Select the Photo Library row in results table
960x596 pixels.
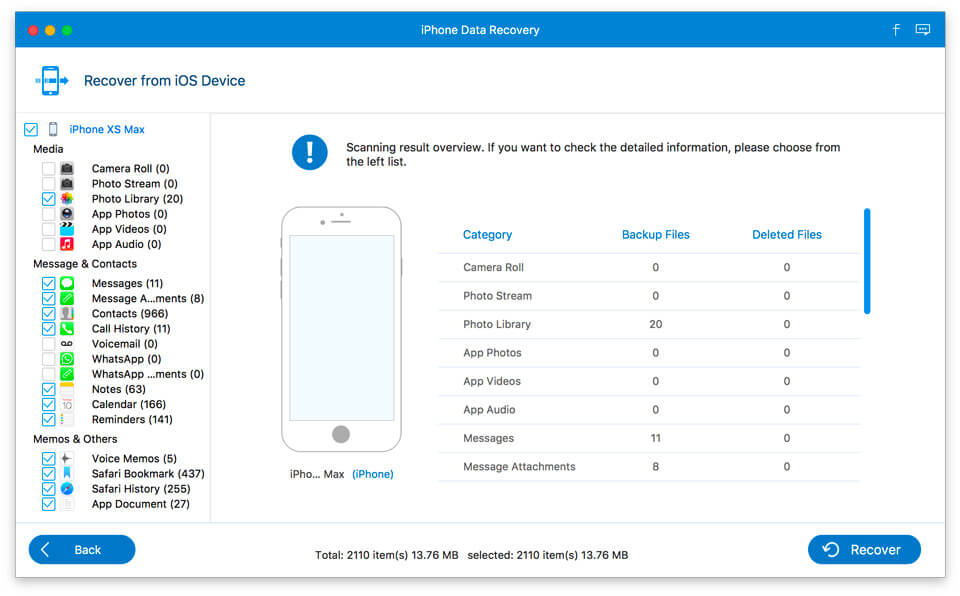(649, 324)
